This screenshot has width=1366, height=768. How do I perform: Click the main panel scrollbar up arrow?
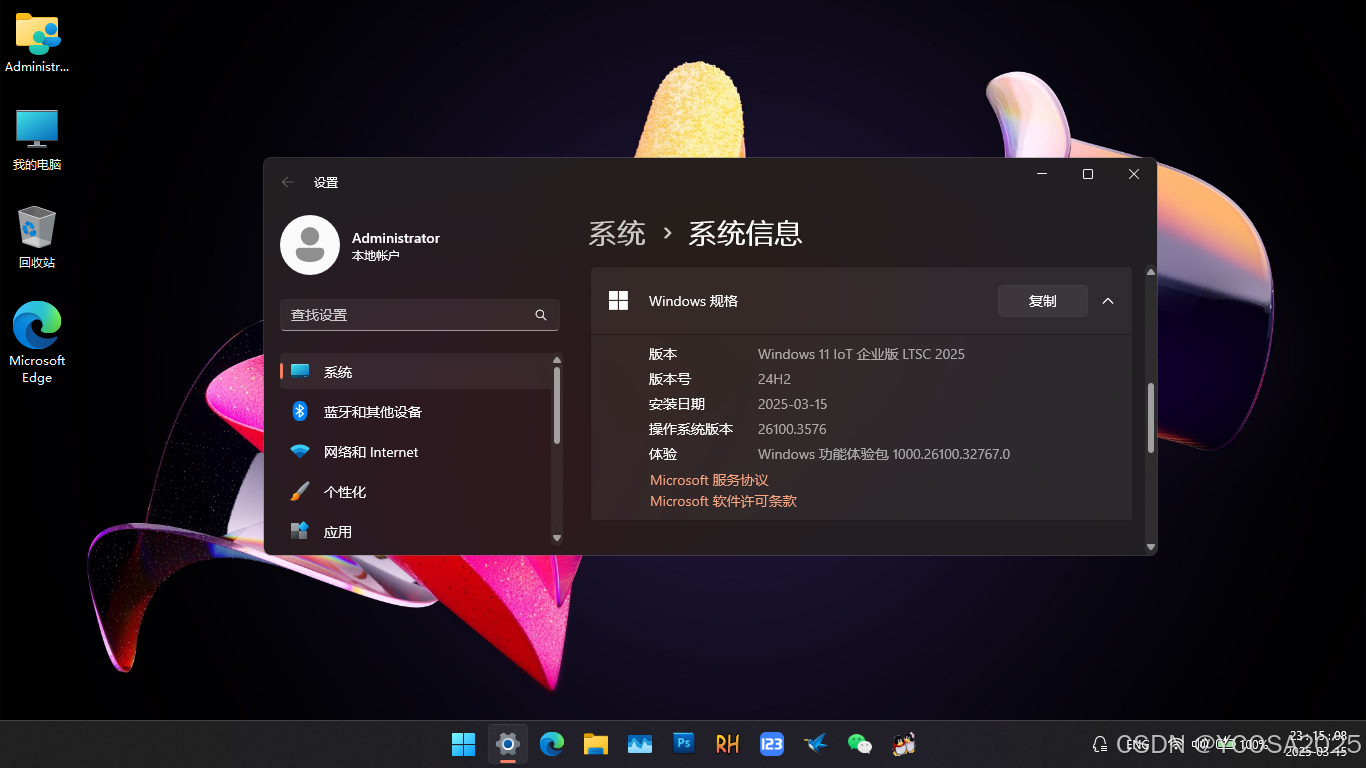pos(1151,272)
